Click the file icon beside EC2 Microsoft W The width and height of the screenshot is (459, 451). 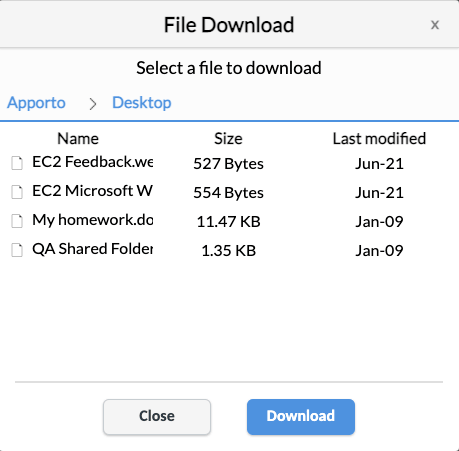pyautogui.click(x=17, y=192)
